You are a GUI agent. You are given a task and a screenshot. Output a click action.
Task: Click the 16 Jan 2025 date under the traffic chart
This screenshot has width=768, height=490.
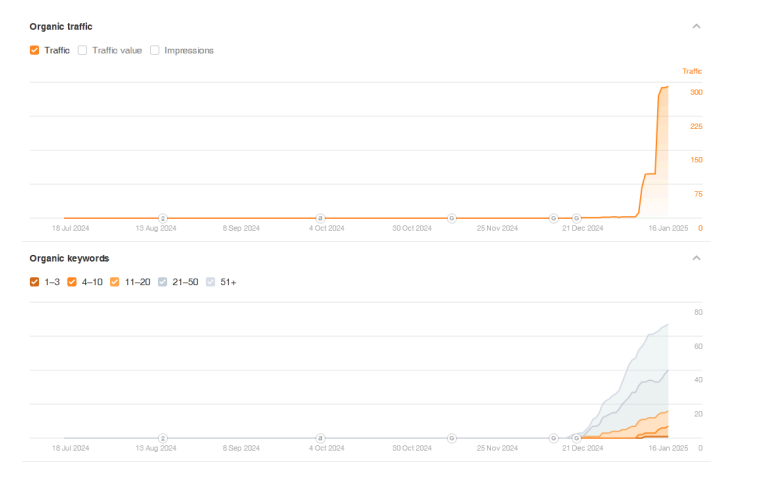coord(668,228)
